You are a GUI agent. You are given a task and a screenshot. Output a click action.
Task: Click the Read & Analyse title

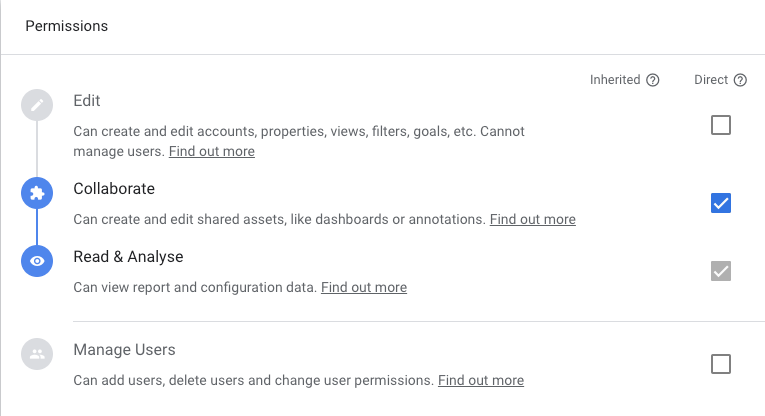tap(128, 257)
